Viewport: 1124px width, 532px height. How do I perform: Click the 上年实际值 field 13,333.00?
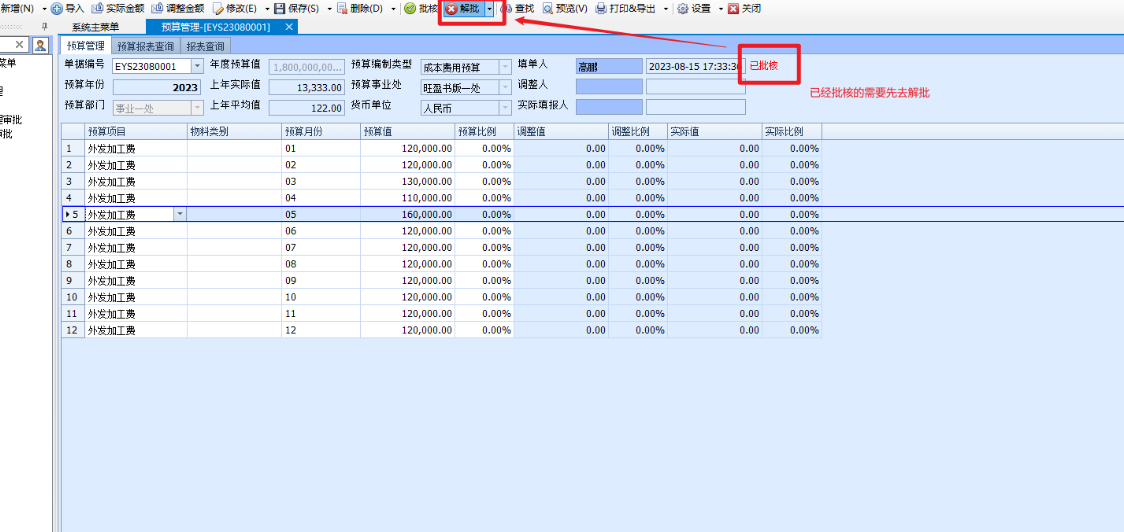click(306, 87)
